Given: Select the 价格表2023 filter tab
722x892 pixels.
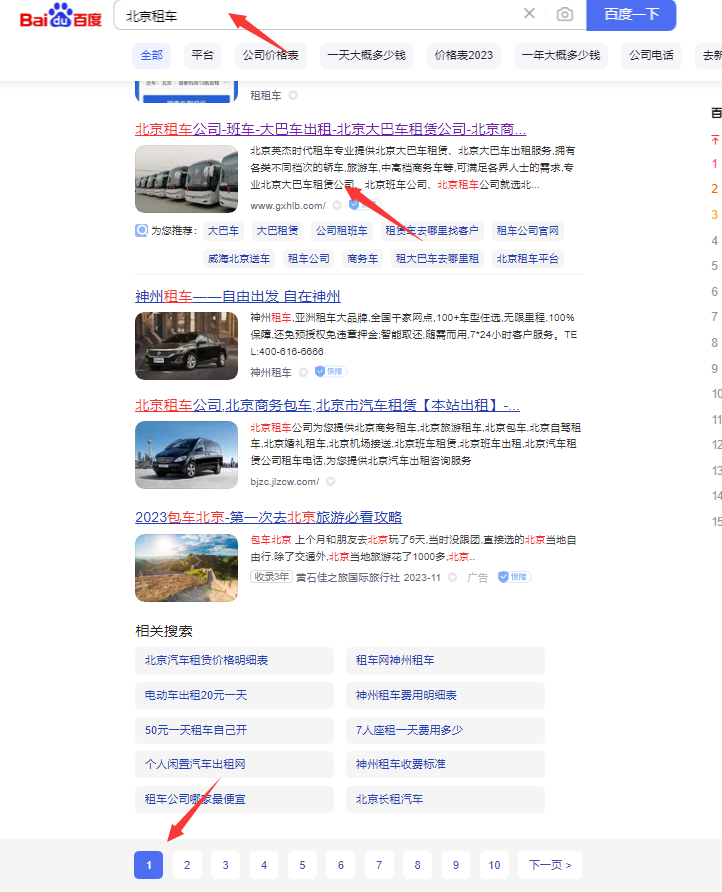Looking at the screenshot, I should (x=464, y=55).
